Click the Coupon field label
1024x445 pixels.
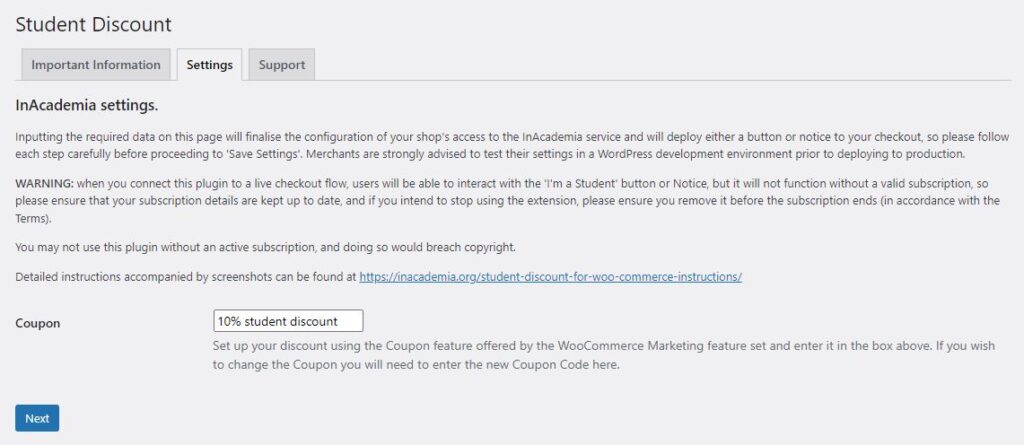[x=38, y=323]
